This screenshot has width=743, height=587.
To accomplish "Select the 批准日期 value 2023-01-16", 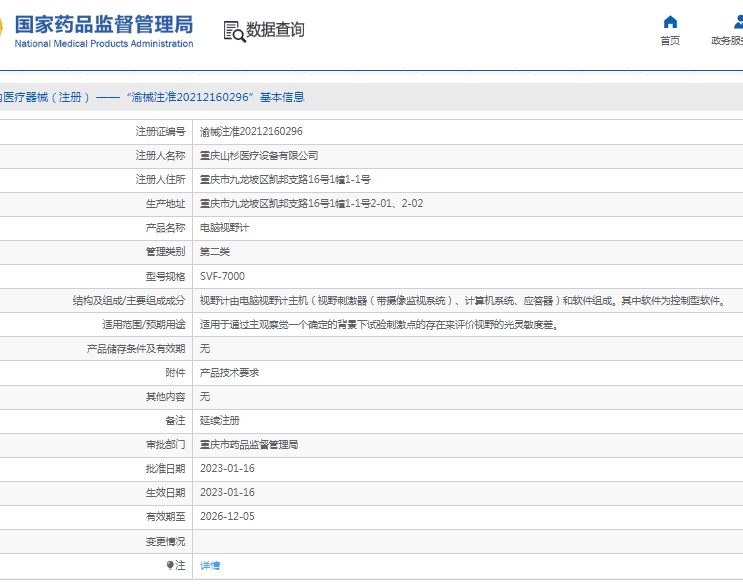I will click(227, 468).
